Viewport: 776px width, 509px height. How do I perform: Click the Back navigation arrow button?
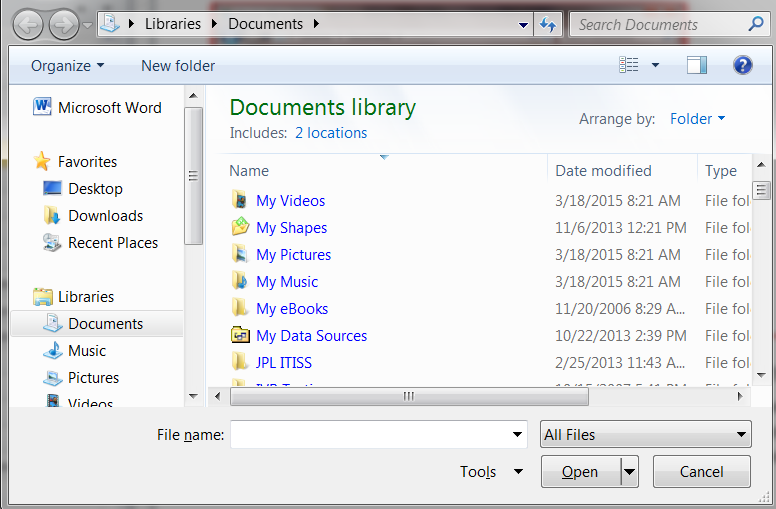point(28,25)
